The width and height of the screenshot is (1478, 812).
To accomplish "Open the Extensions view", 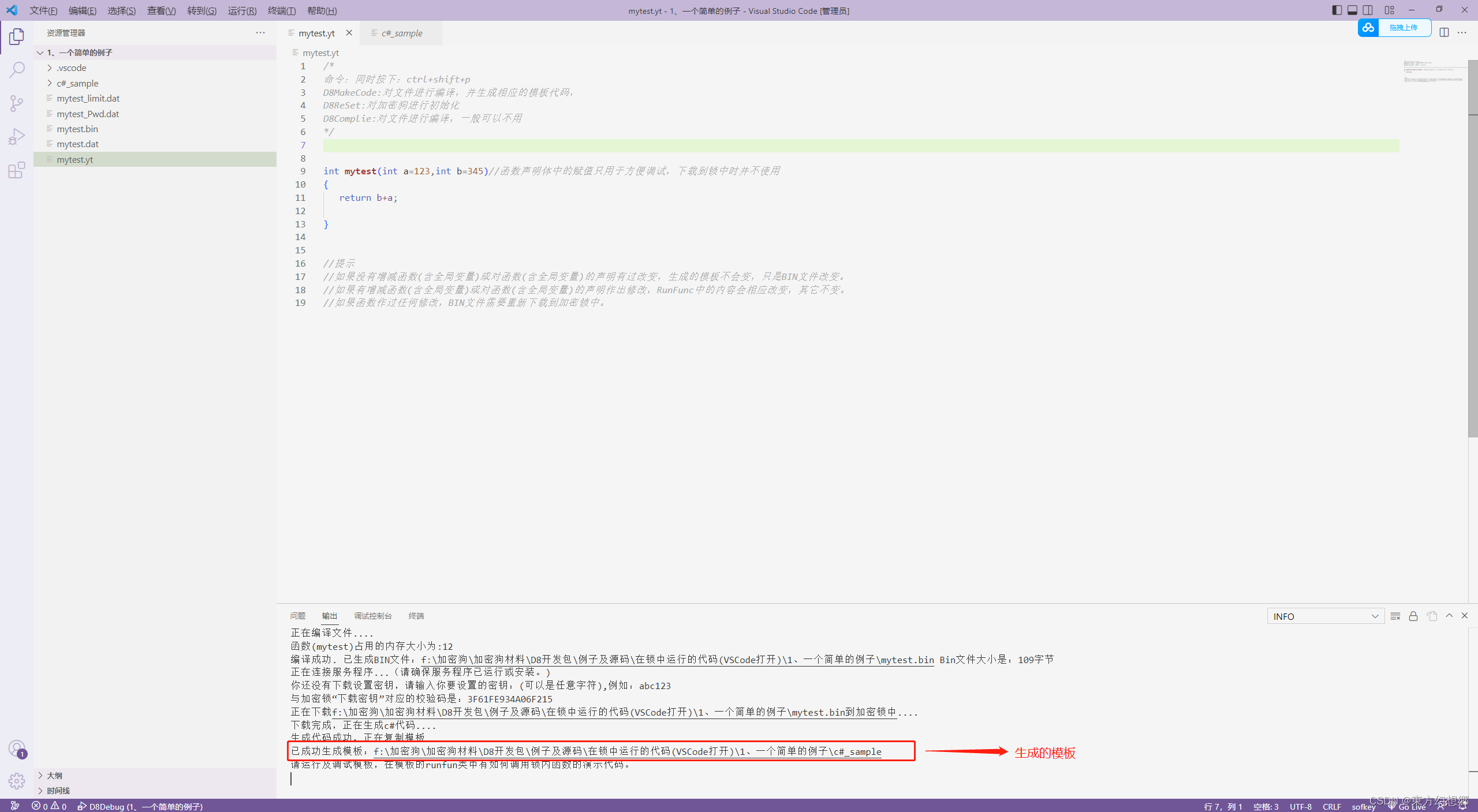I will tap(17, 170).
